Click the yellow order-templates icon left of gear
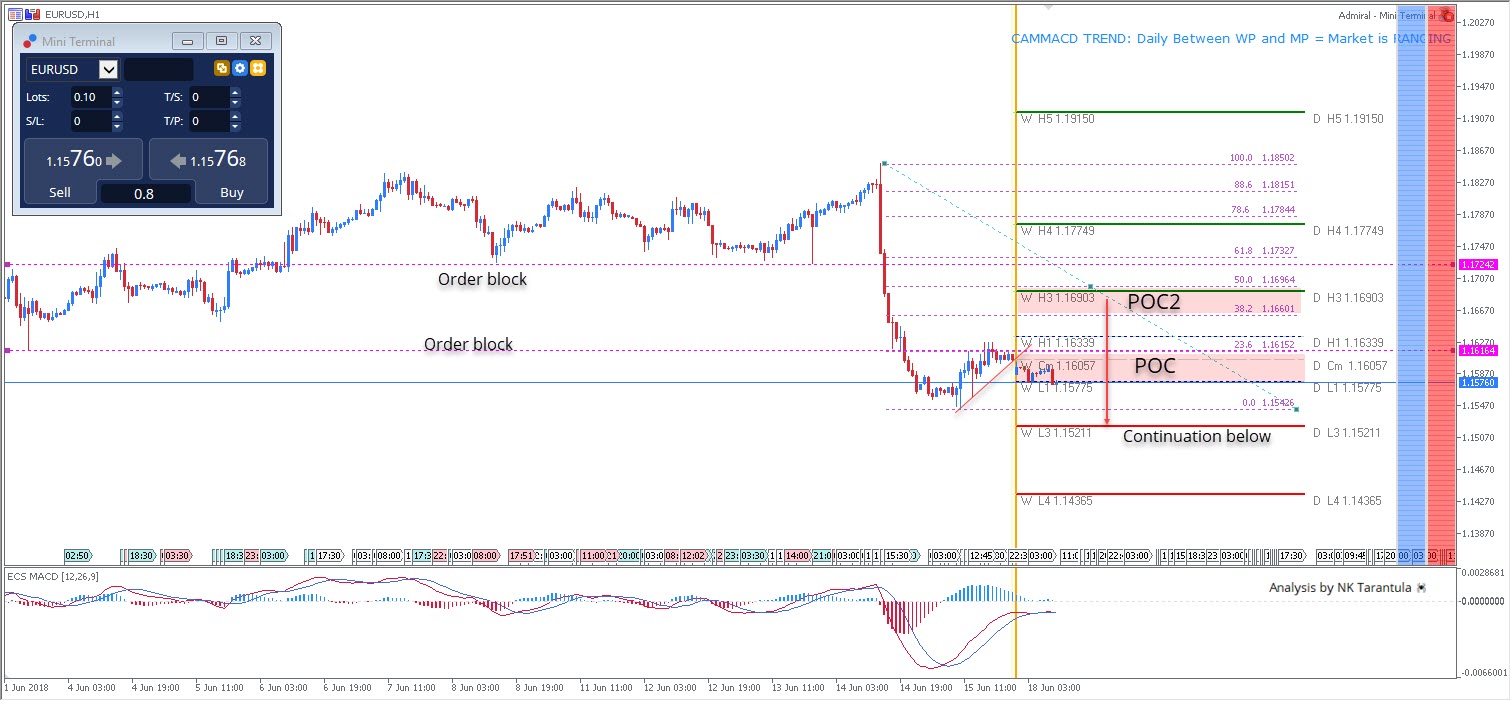 tap(222, 68)
